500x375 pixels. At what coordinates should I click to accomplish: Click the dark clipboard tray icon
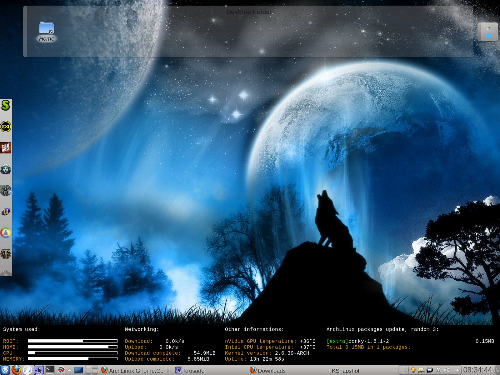[x=430, y=370]
